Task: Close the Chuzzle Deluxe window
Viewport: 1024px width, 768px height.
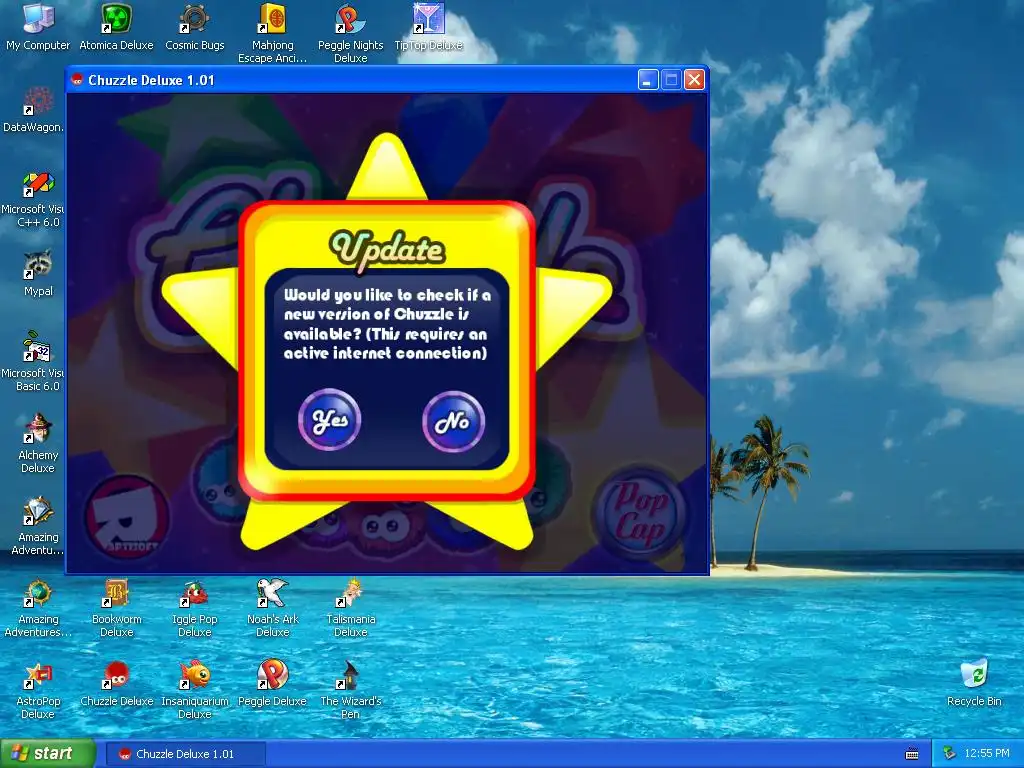Action: (694, 80)
